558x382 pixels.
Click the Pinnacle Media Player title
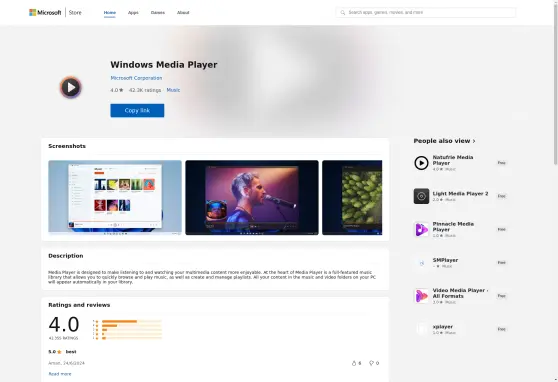point(453,227)
